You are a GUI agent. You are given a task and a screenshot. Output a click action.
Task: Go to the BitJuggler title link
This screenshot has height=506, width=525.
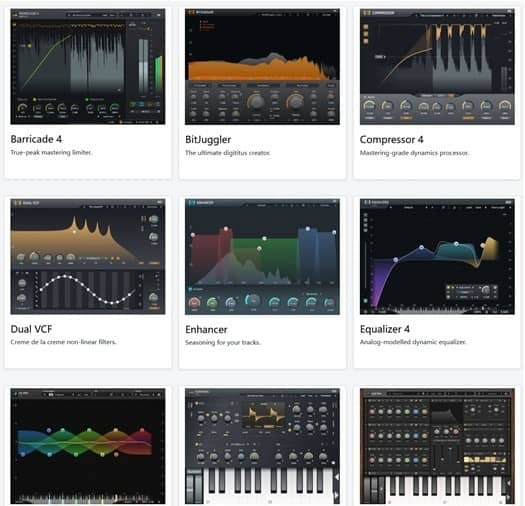pyautogui.click(x=208, y=140)
